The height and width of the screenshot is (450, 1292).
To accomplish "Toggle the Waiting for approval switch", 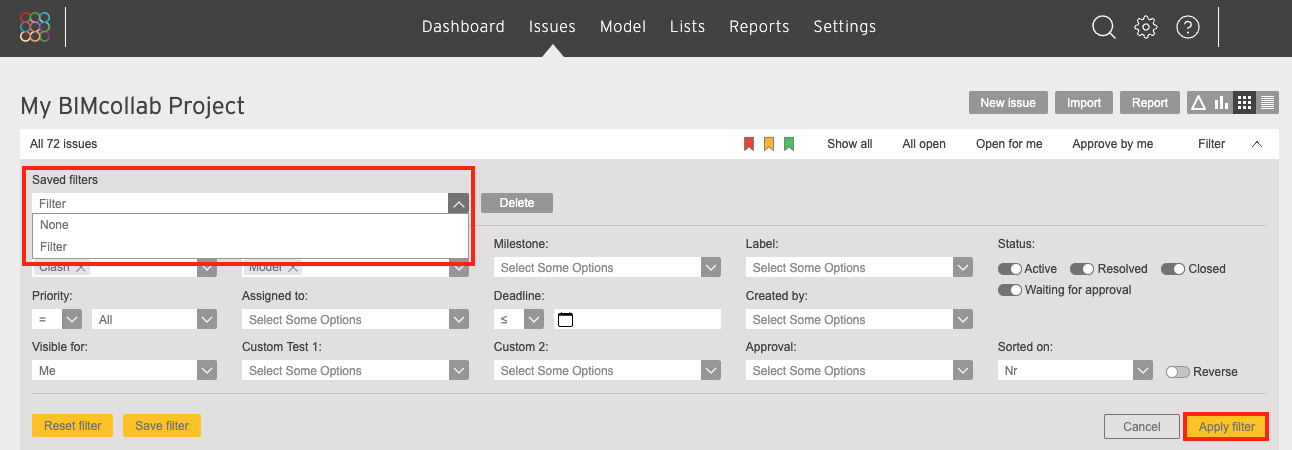I will pos(1010,290).
